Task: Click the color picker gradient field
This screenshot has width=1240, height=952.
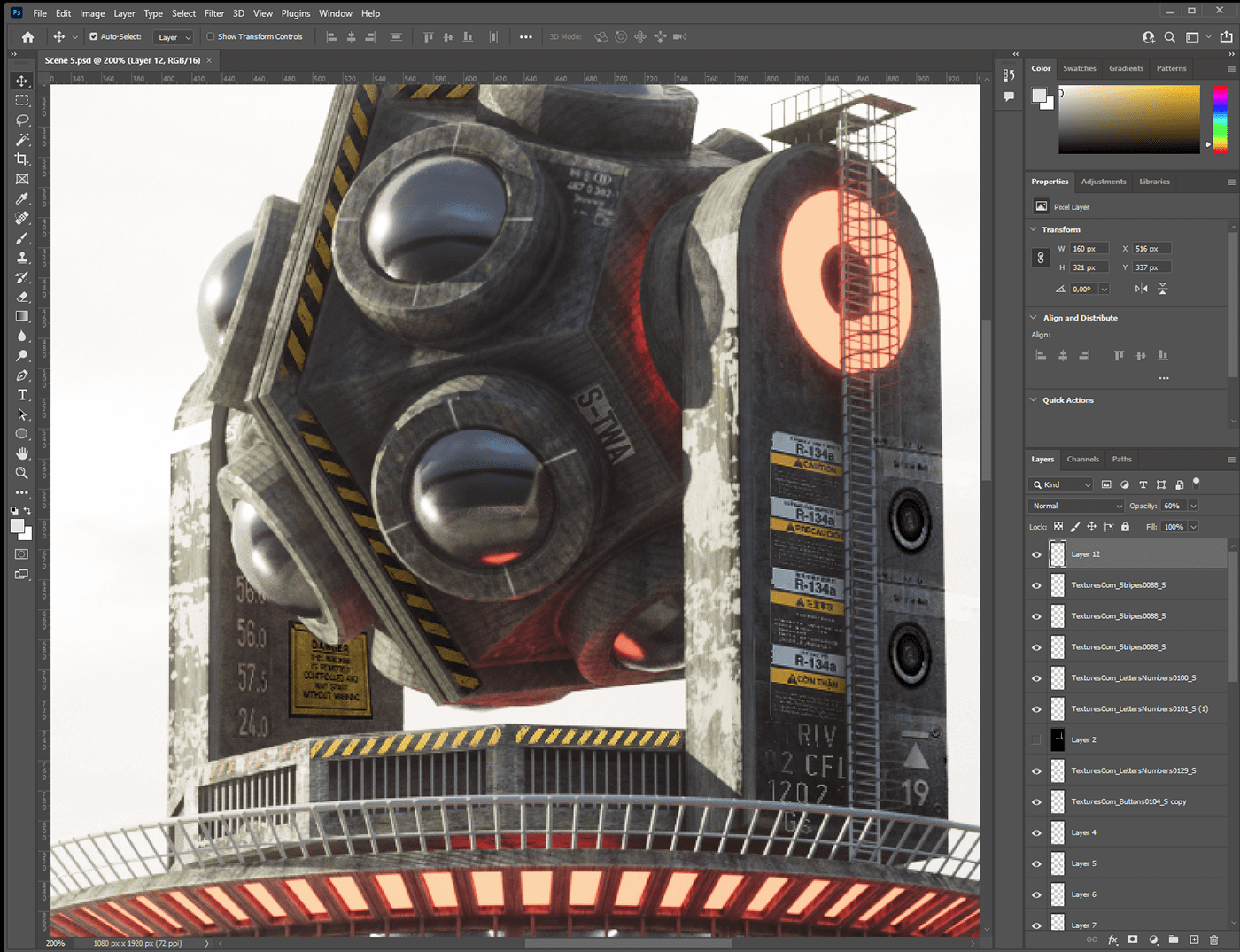Action: 1128,120
